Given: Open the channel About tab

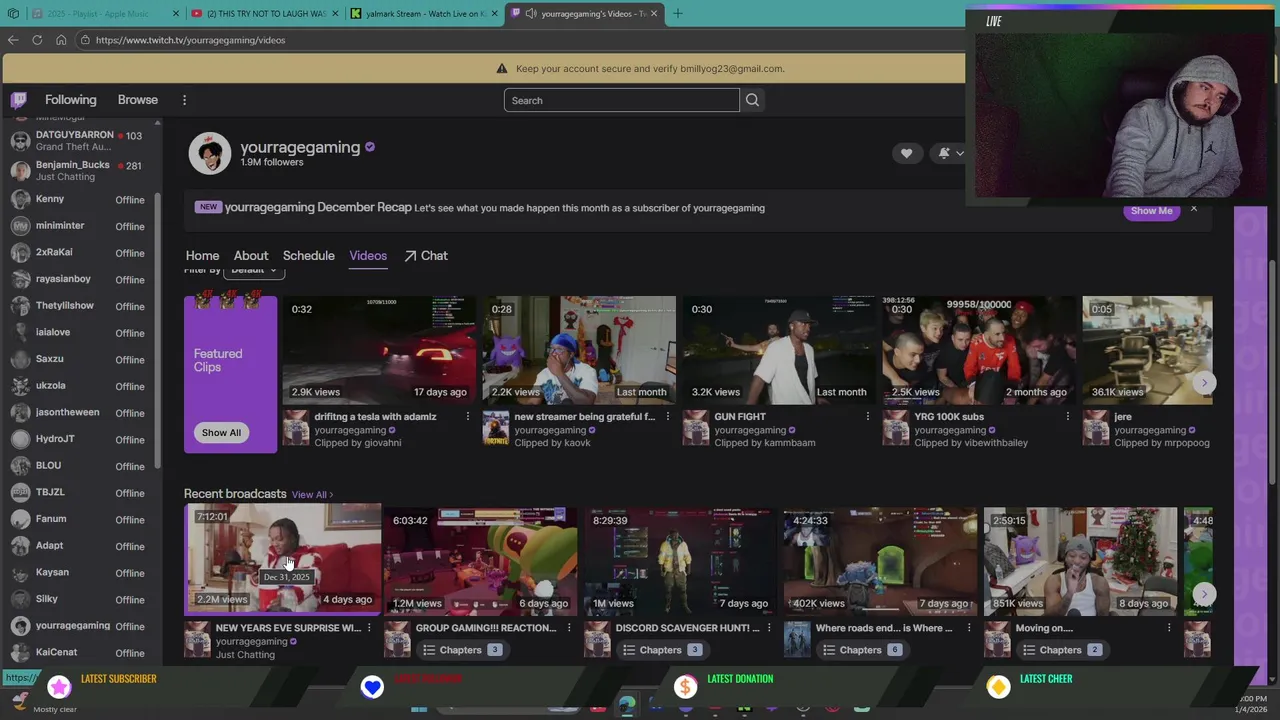Looking at the screenshot, I should (x=251, y=256).
